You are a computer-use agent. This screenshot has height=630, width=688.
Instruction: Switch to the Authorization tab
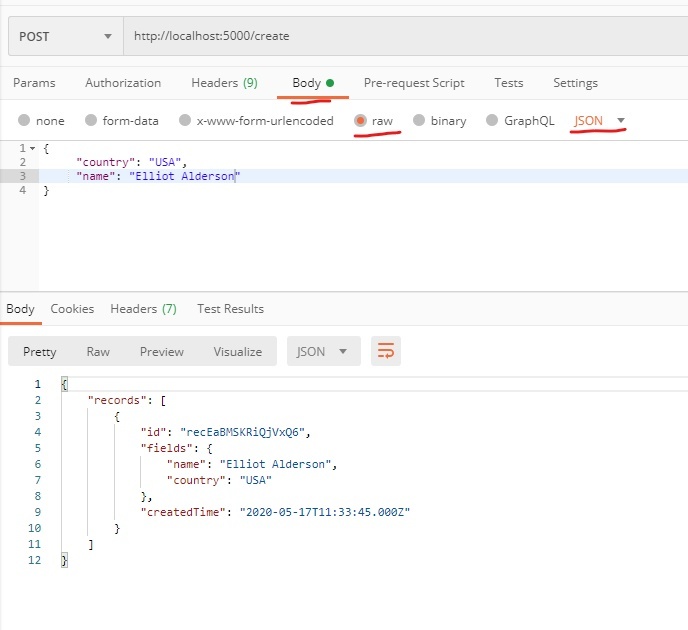pos(123,83)
